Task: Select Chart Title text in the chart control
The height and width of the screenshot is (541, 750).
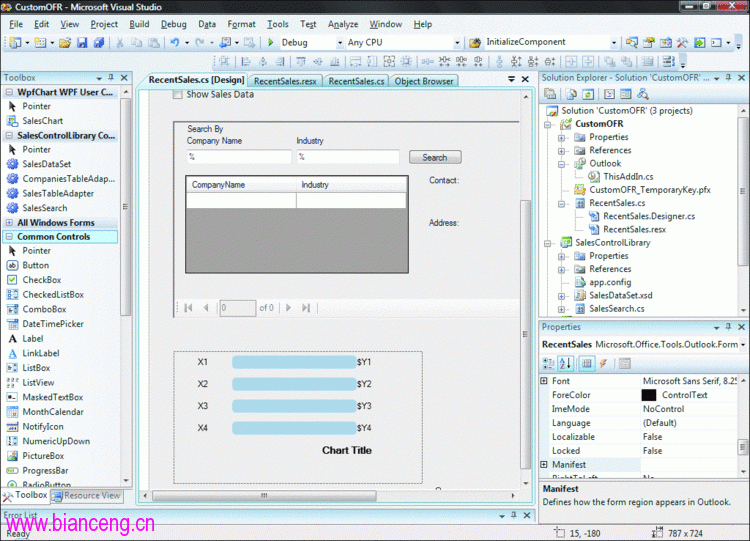Action: click(x=347, y=451)
